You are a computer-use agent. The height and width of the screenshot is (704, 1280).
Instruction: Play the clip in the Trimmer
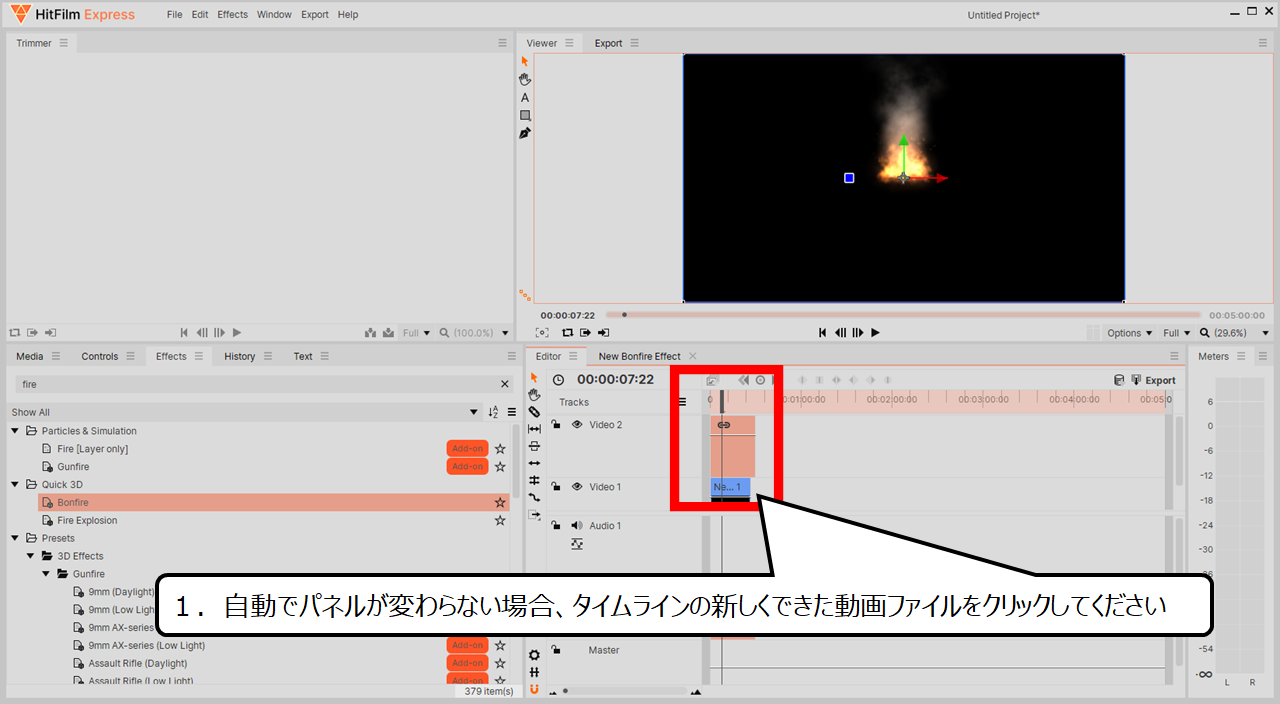tap(237, 333)
